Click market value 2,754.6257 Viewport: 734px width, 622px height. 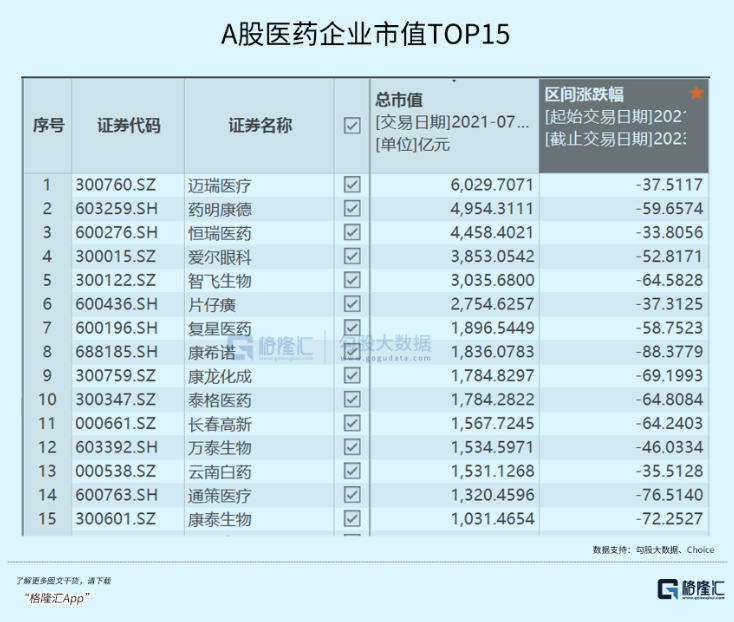[492, 304]
